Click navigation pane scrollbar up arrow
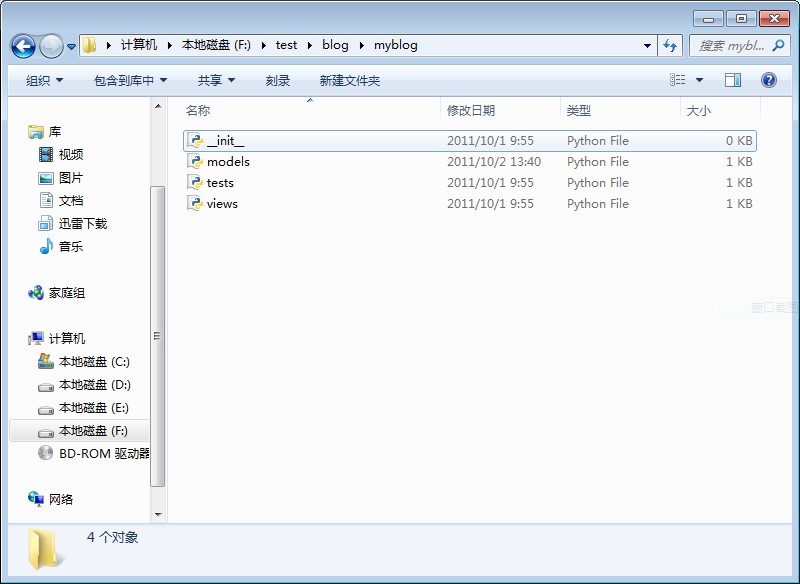This screenshot has width=800, height=584. point(158,106)
